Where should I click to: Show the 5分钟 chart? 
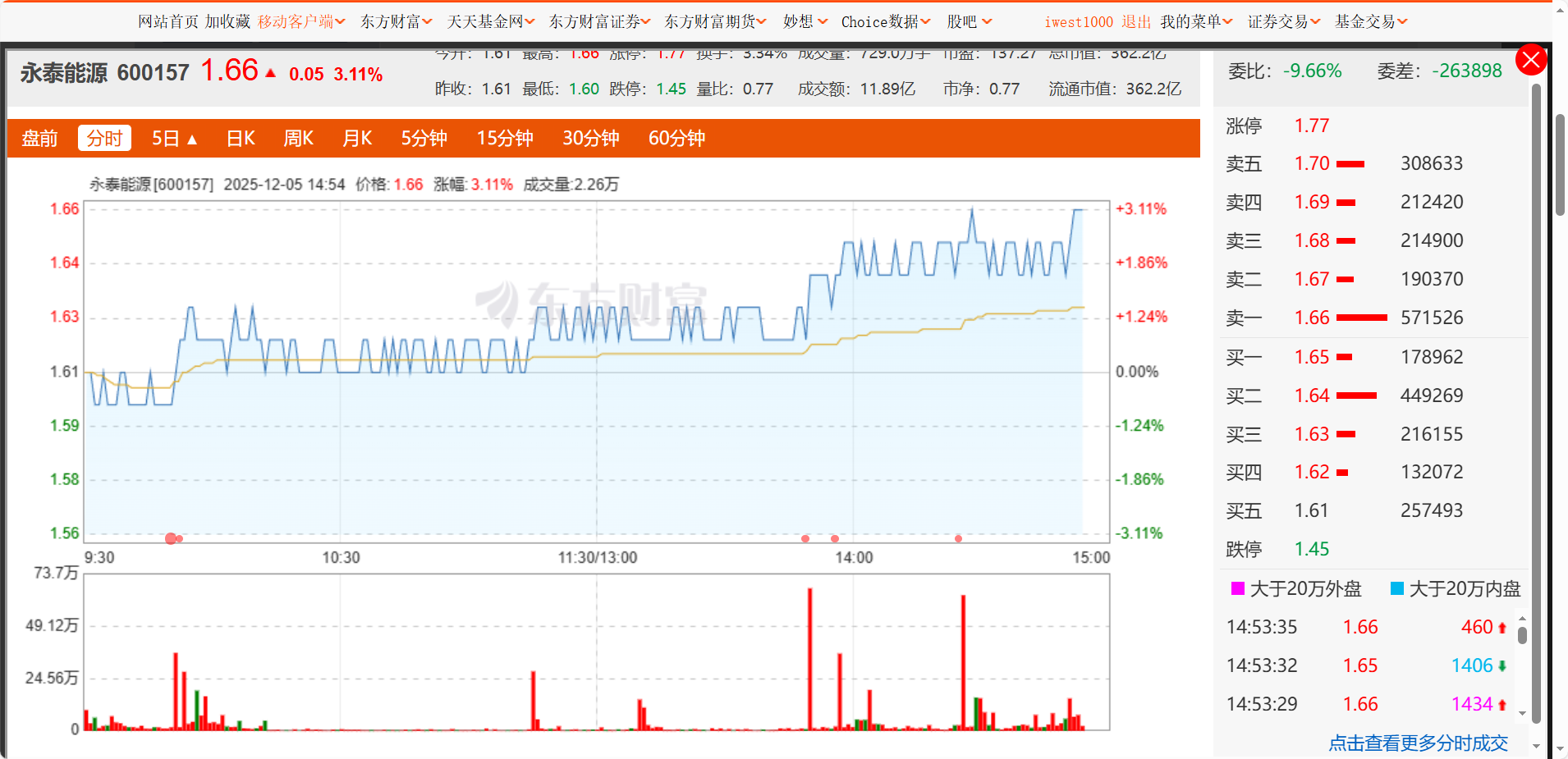tap(424, 138)
